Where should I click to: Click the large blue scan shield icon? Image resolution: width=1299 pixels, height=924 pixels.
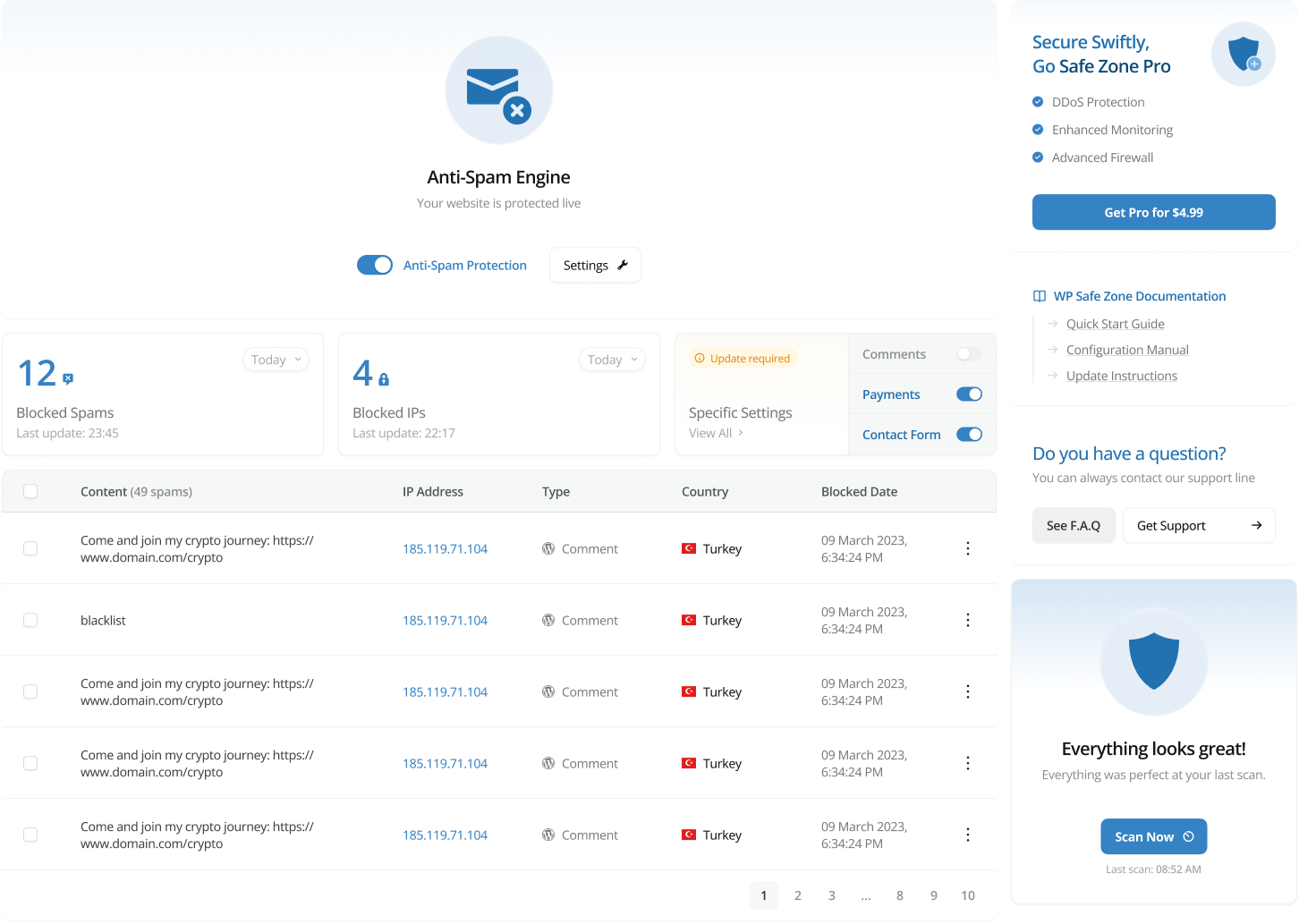point(1154,662)
